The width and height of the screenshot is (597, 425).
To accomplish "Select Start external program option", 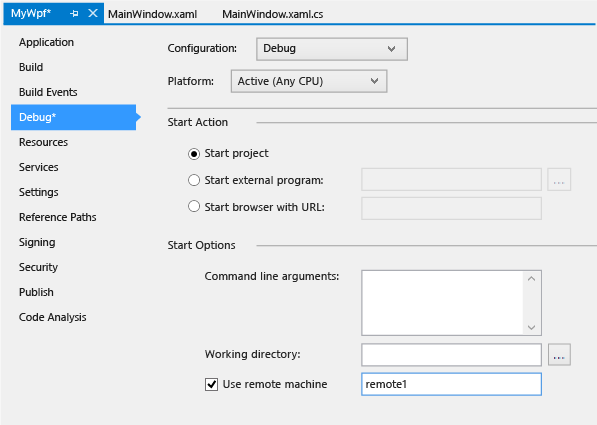I will click(194, 180).
